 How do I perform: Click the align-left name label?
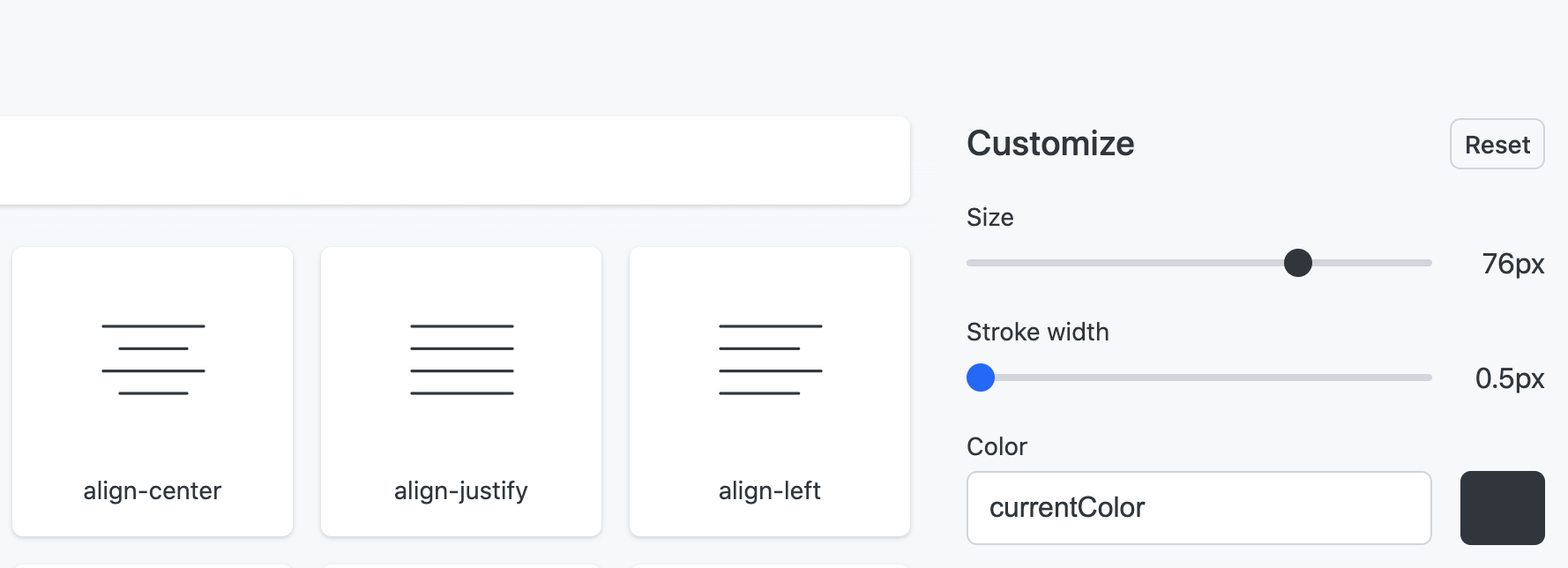coord(770,490)
